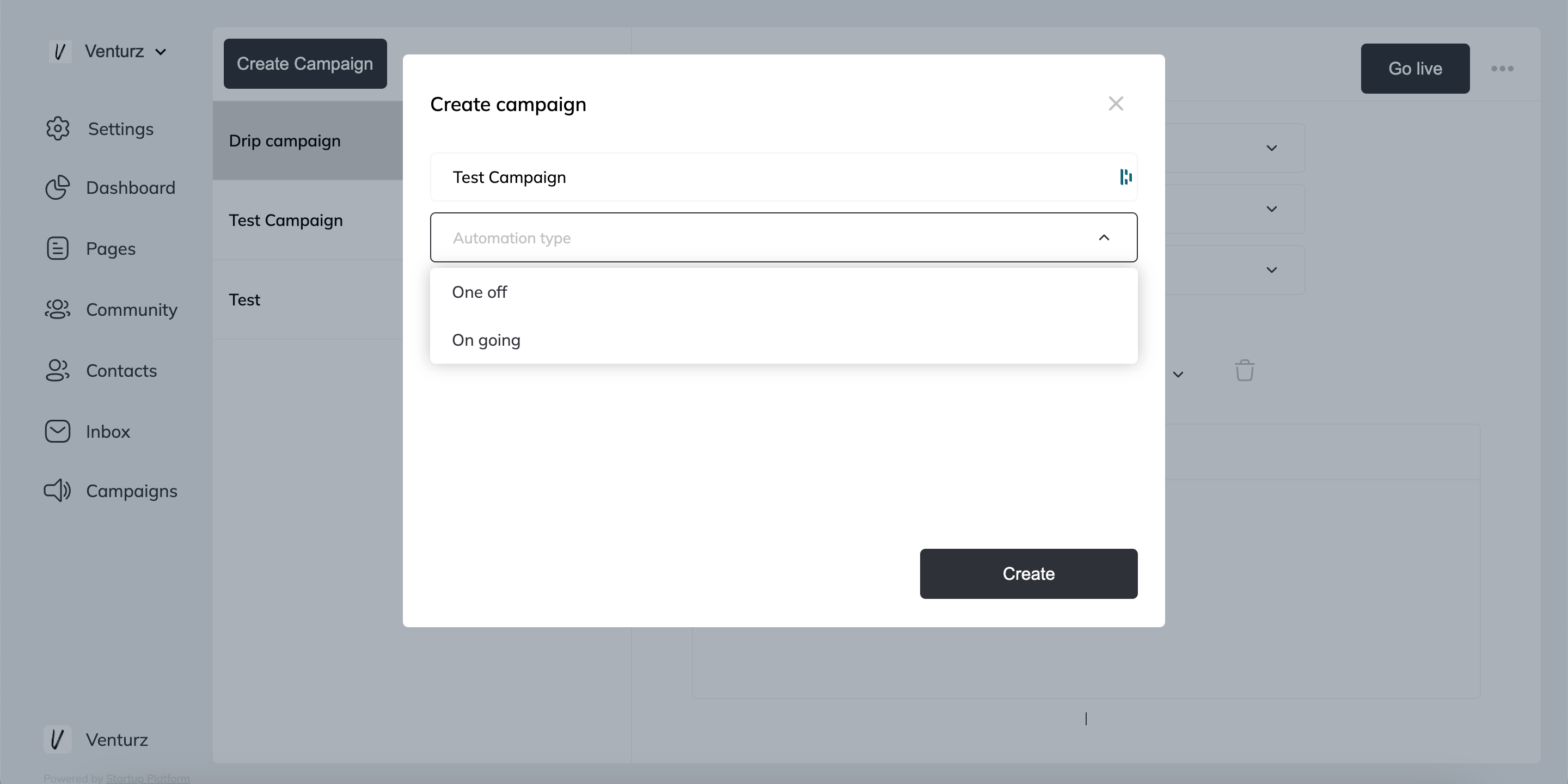Click the Create button
Image resolution: width=1568 pixels, height=784 pixels.
1028,573
